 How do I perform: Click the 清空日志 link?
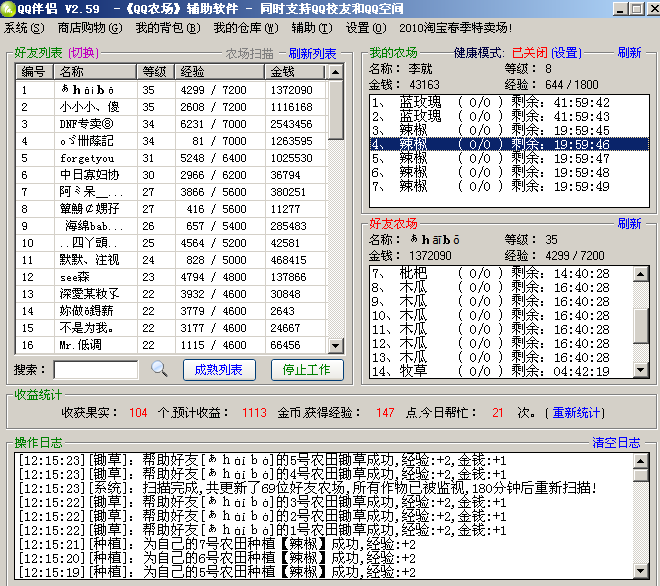click(x=616, y=442)
